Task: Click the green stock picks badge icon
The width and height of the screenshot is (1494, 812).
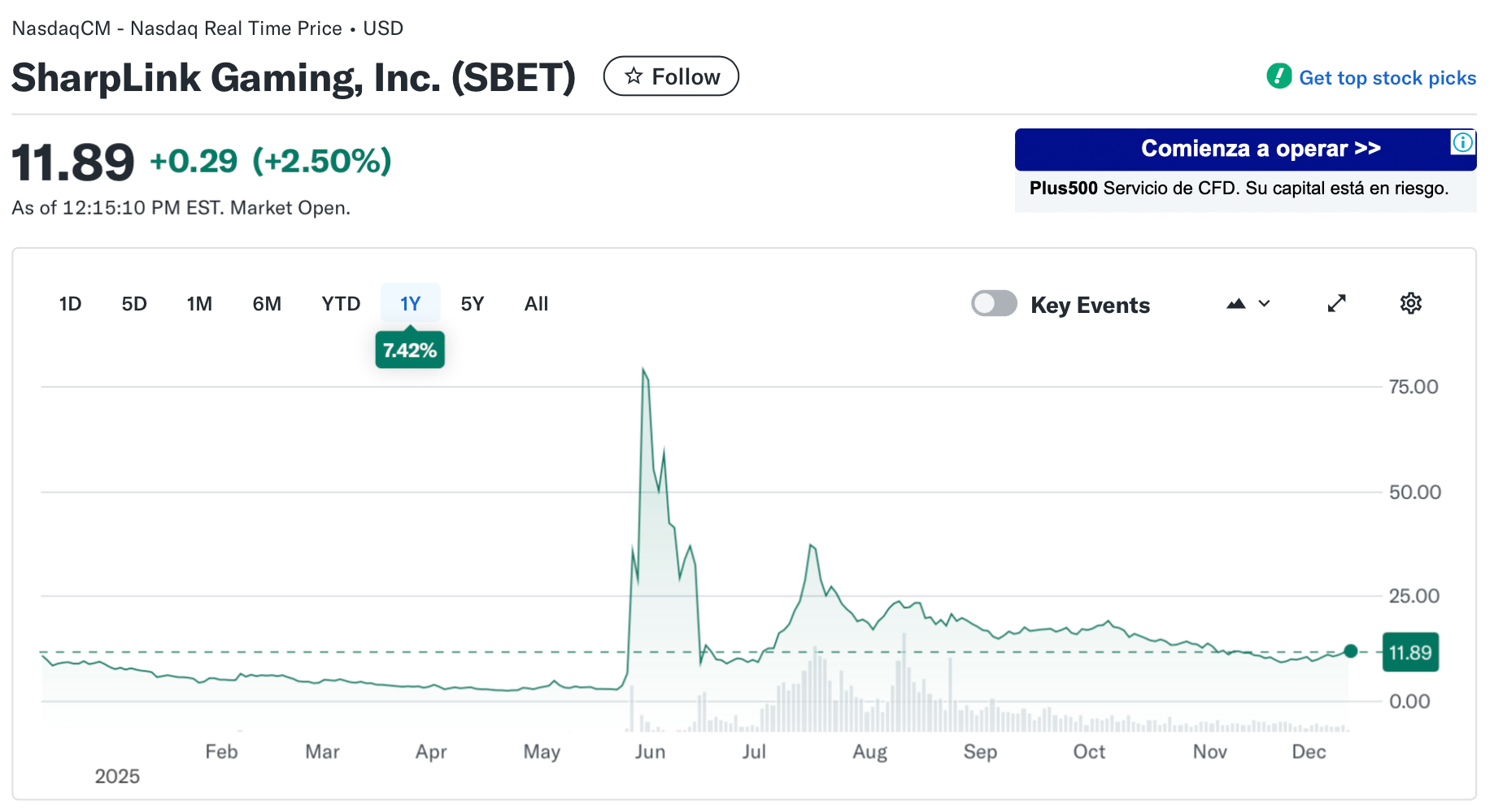Action: click(1278, 76)
